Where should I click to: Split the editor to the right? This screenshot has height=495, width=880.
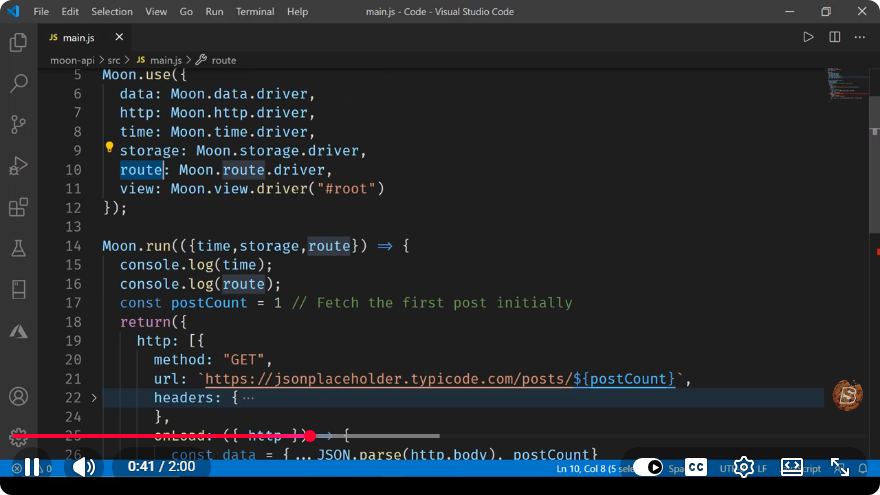tap(835, 38)
